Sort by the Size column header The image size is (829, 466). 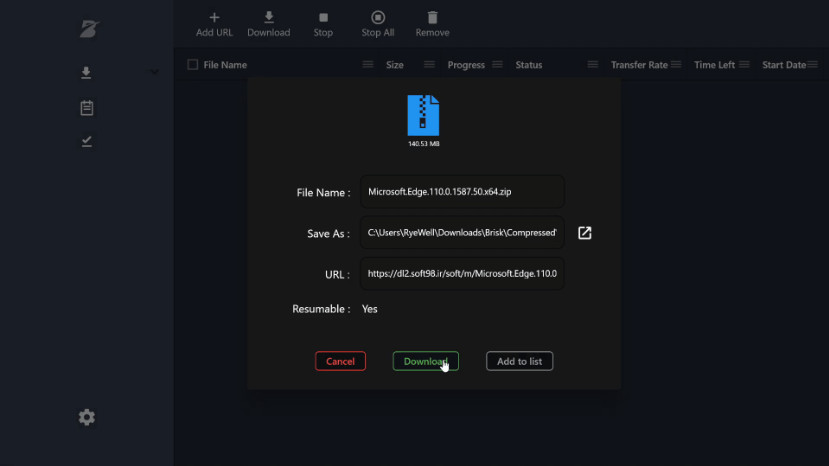click(x=394, y=65)
